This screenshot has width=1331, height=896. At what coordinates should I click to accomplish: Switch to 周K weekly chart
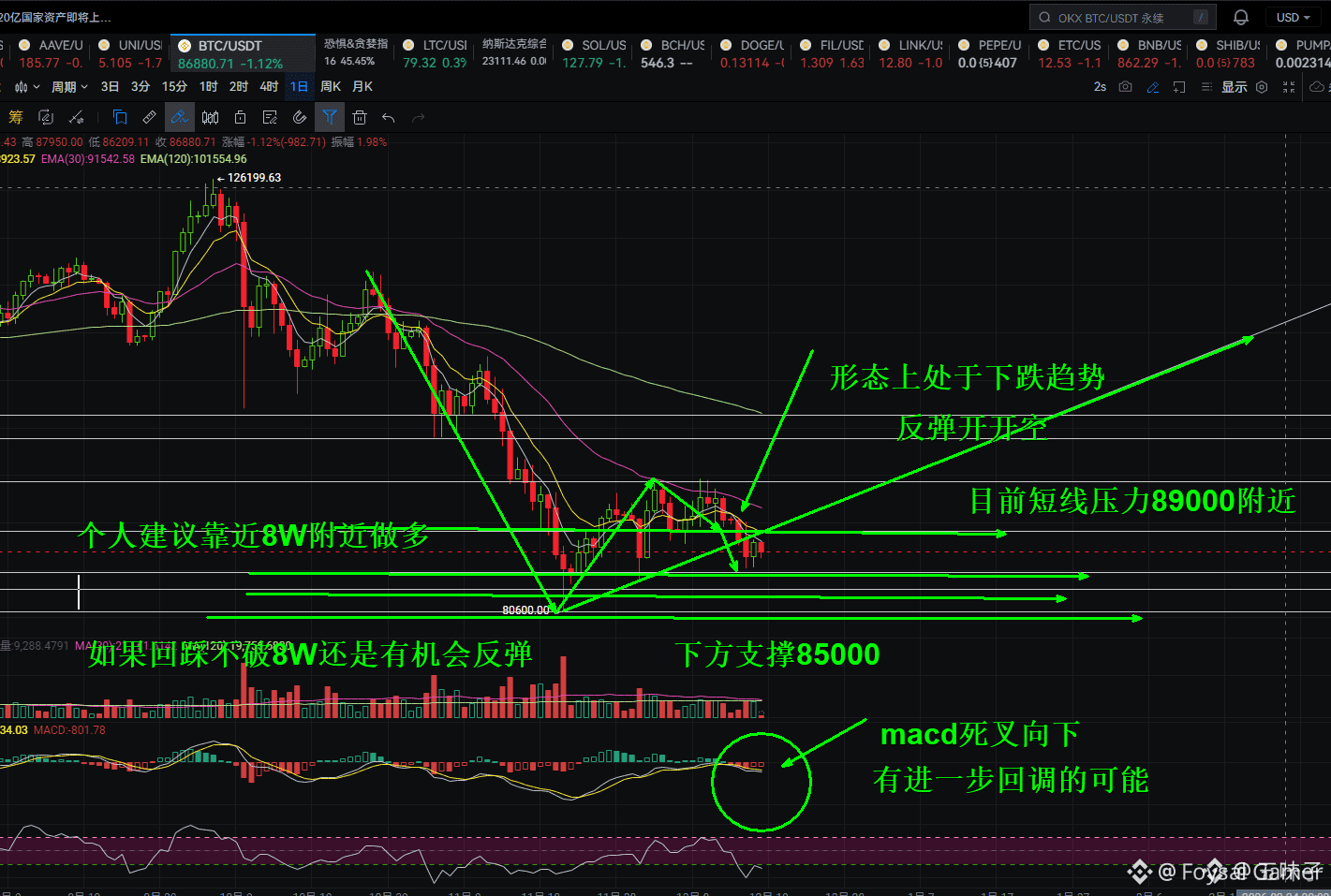(331, 87)
